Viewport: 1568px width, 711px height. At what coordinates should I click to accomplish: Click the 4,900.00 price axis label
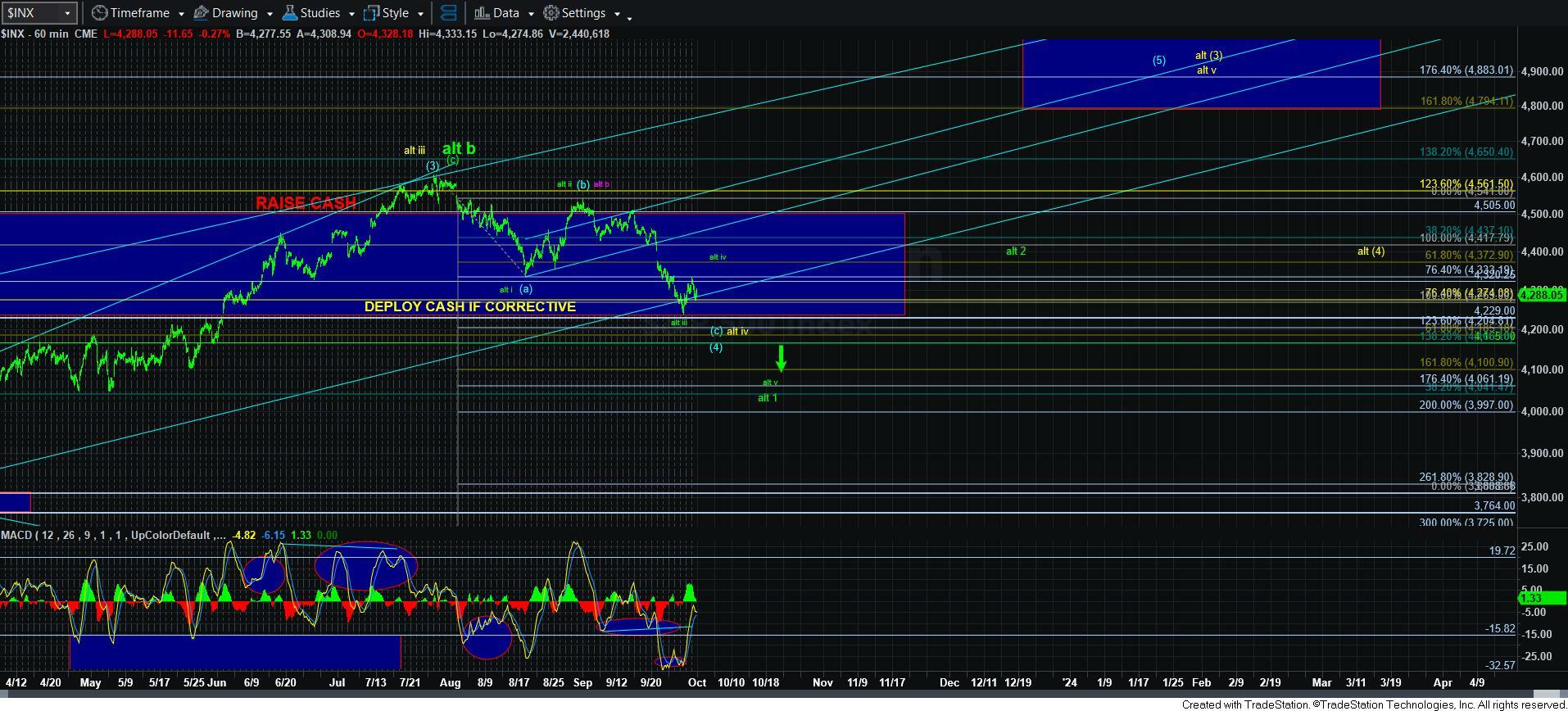(x=1540, y=71)
